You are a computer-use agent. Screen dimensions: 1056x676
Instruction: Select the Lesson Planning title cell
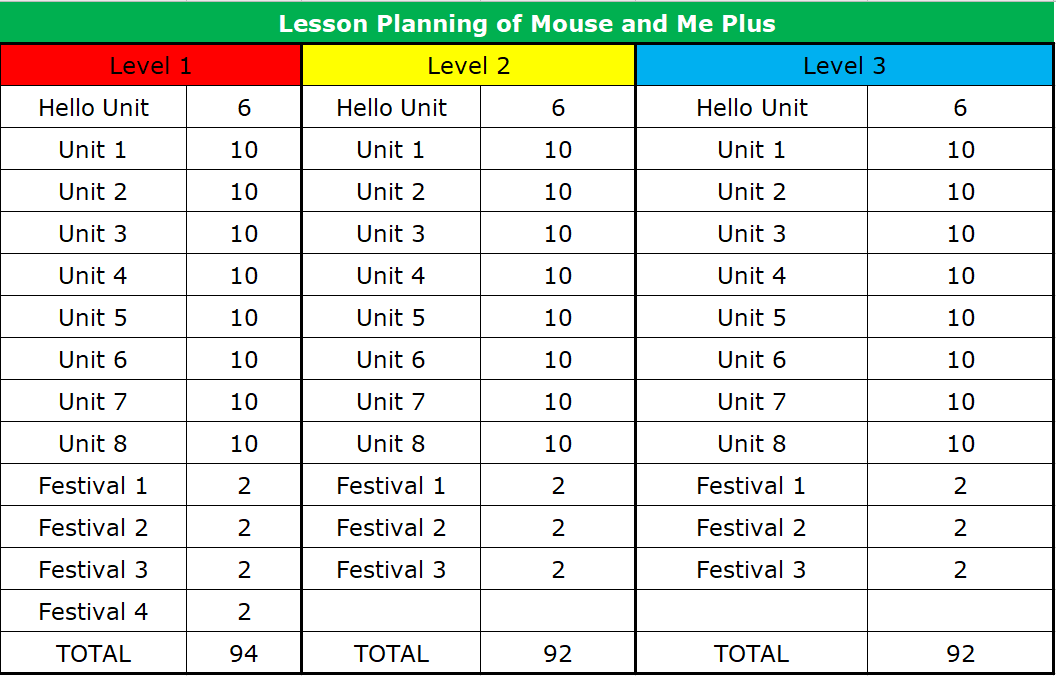tap(527, 24)
